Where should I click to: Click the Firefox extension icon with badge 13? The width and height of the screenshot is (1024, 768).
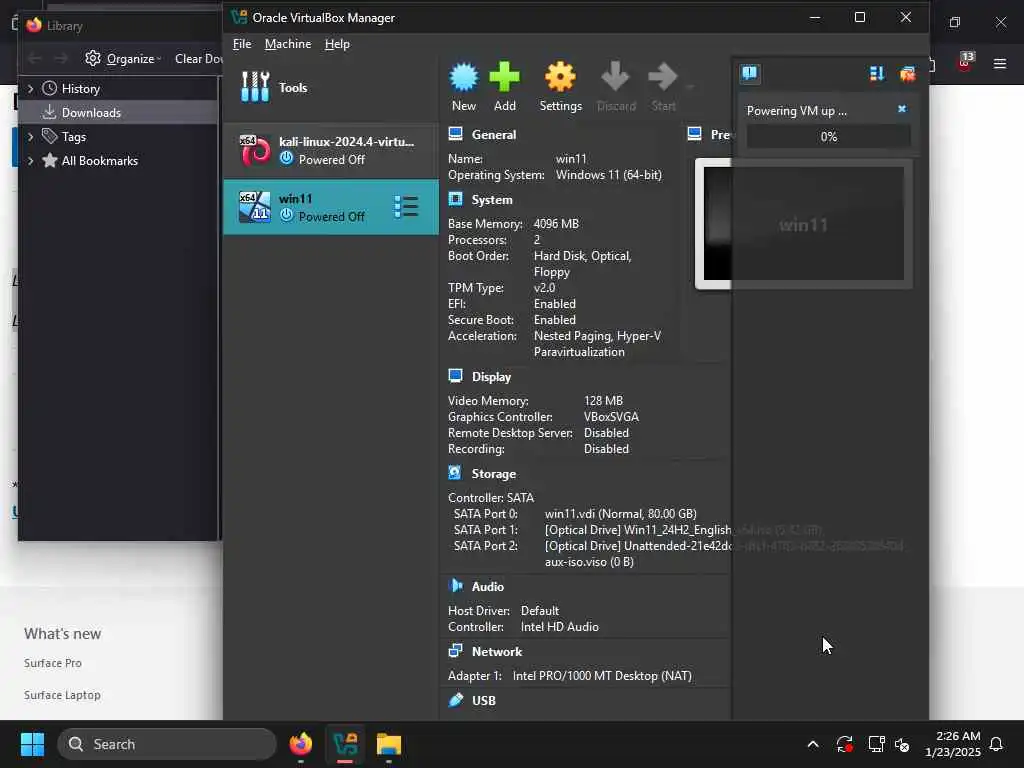pyautogui.click(x=965, y=62)
